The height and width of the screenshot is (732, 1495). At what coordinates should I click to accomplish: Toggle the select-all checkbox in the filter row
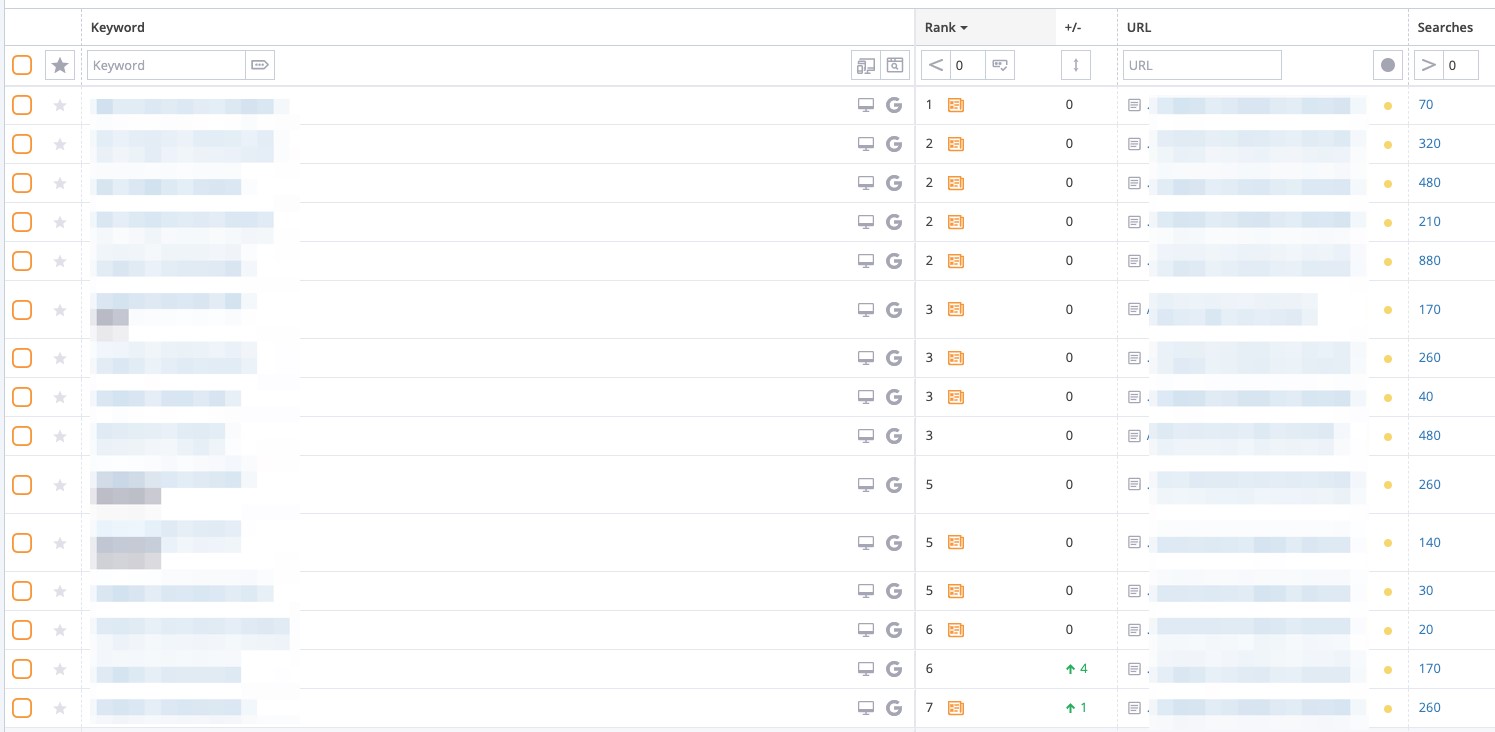(22, 65)
